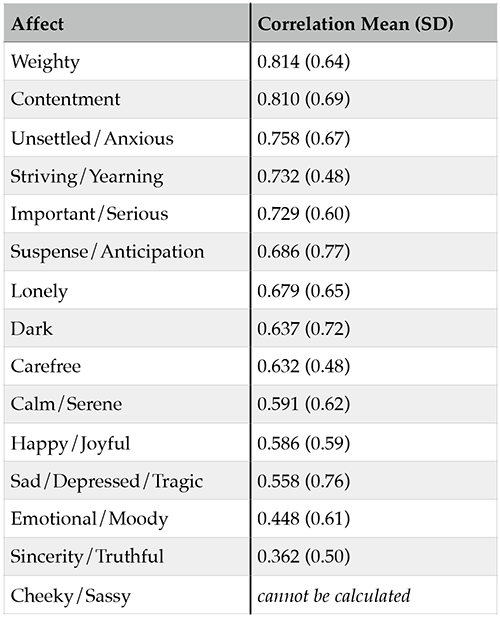500x618 pixels.
Task: Select the Calm/Serene row label
Action: click(x=66, y=404)
